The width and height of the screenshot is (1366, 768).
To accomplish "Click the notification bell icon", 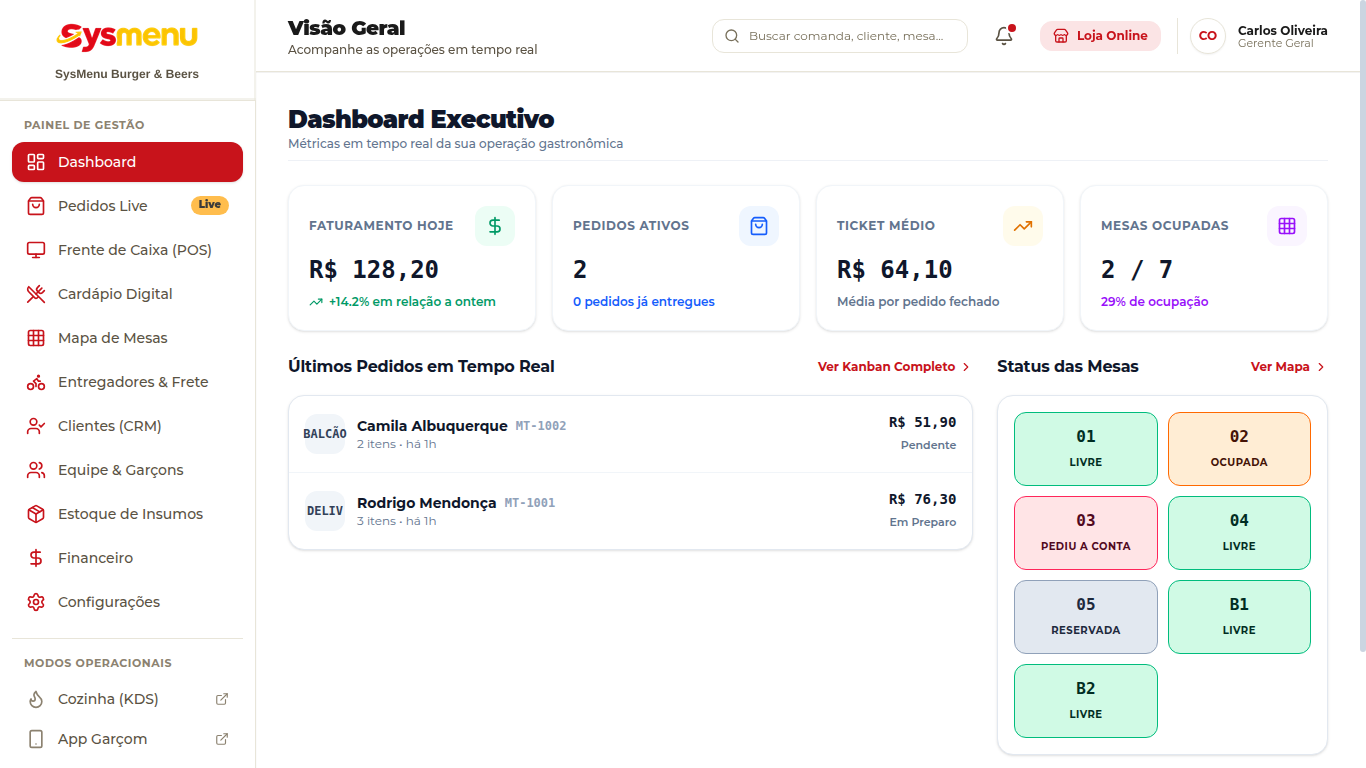I will tap(1004, 36).
